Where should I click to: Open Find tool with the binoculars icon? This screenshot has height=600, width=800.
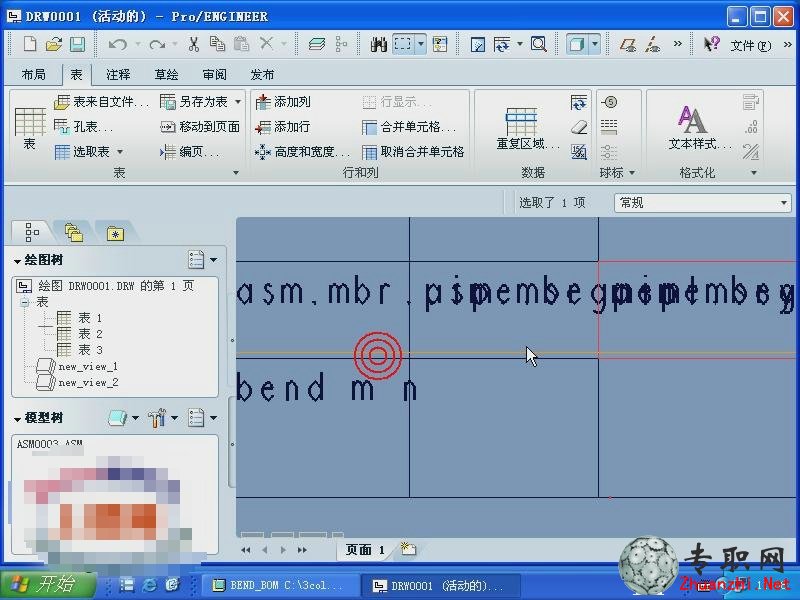(x=378, y=44)
